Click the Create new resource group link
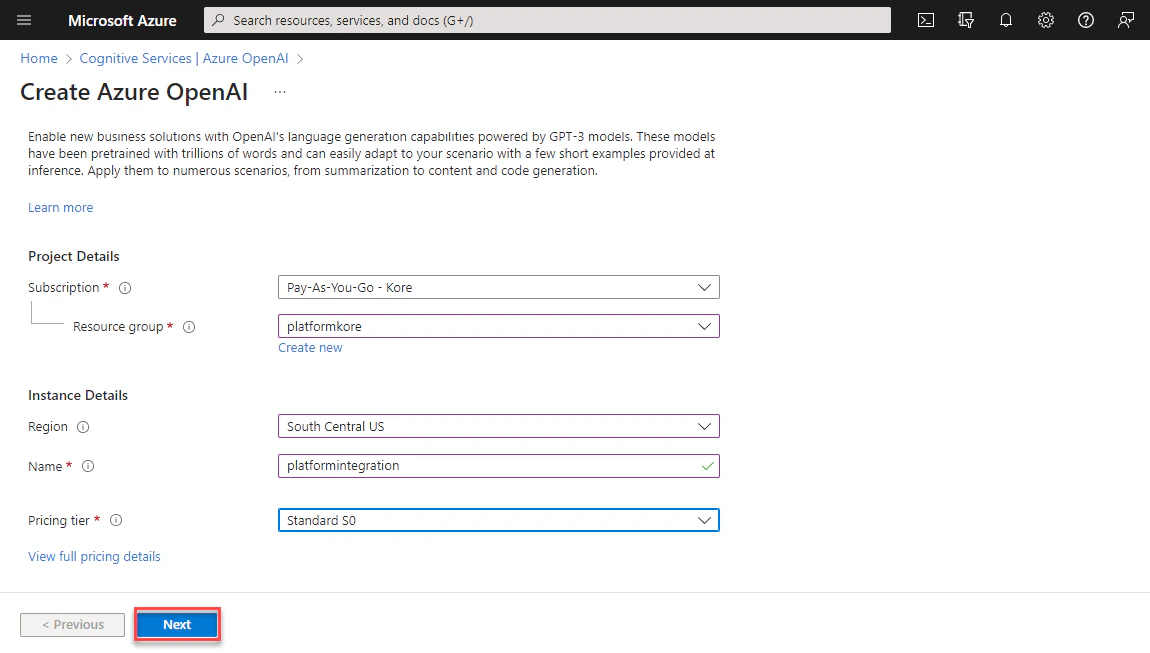The width and height of the screenshot is (1150, 653). pos(310,347)
